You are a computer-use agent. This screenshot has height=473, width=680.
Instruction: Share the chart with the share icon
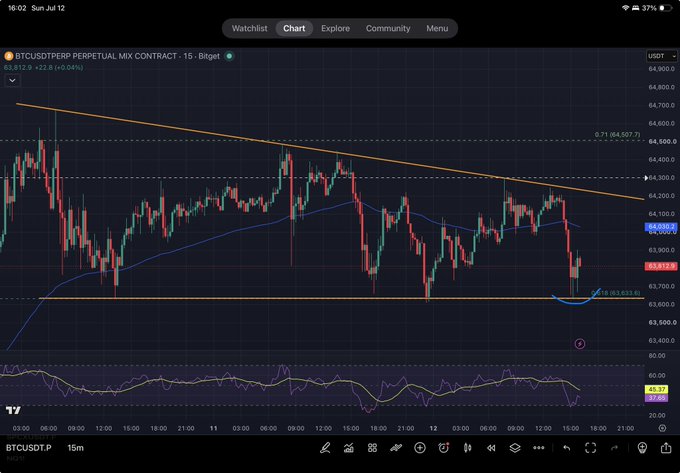[x=666, y=448]
